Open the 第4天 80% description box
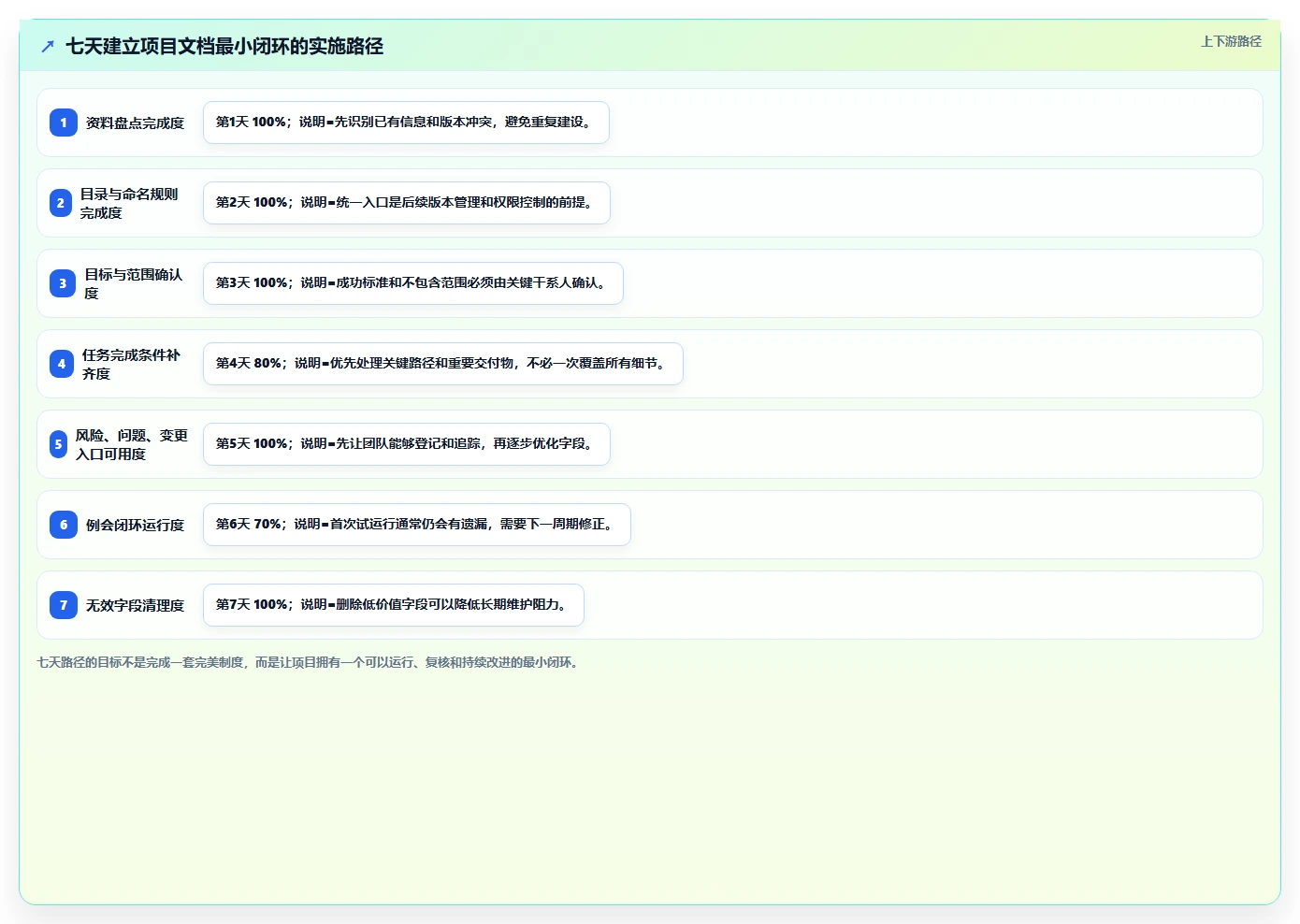The image size is (1300, 924). [443, 364]
